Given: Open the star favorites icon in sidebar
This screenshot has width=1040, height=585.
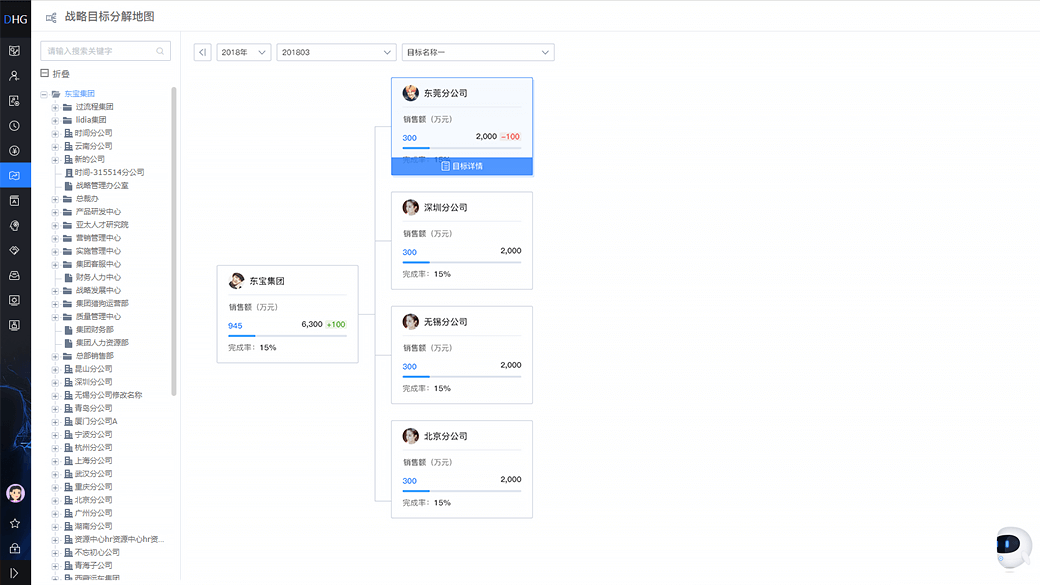Looking at the screenshot, I should coord(15,523).
